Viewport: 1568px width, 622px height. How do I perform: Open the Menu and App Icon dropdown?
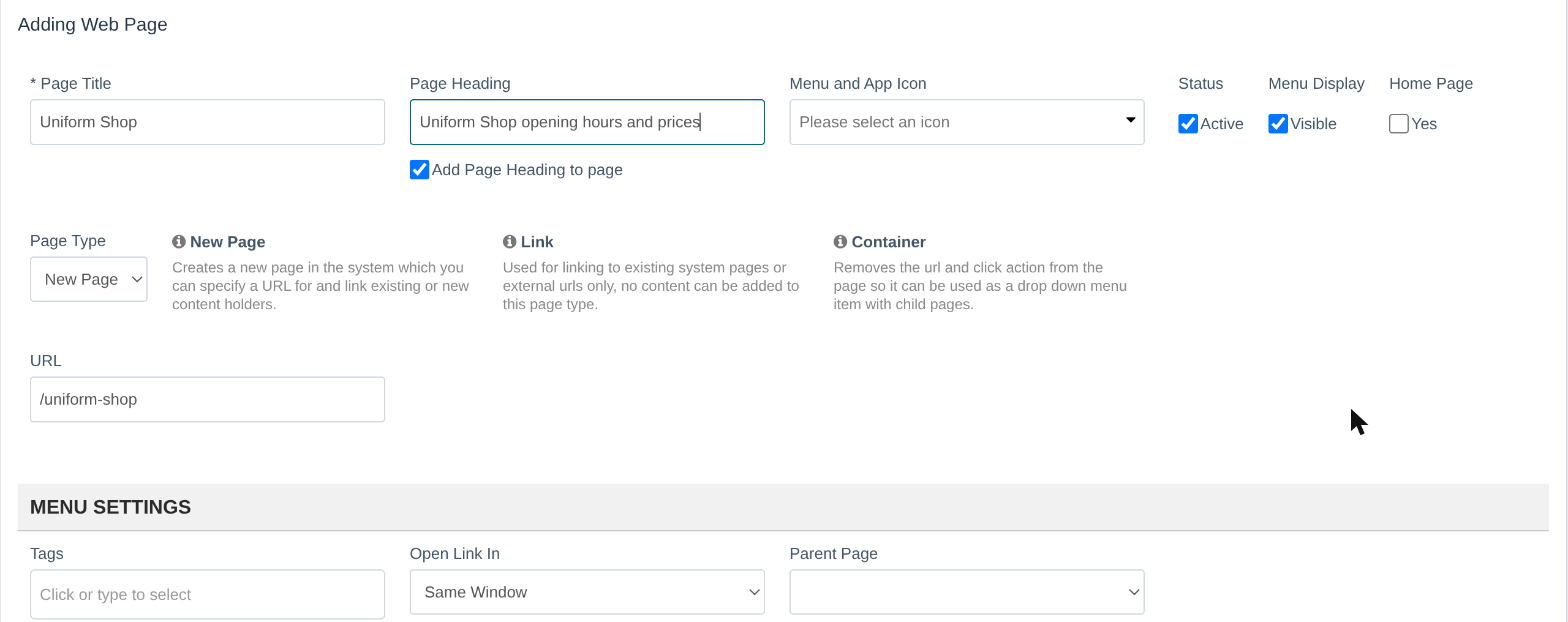[967, 122]
